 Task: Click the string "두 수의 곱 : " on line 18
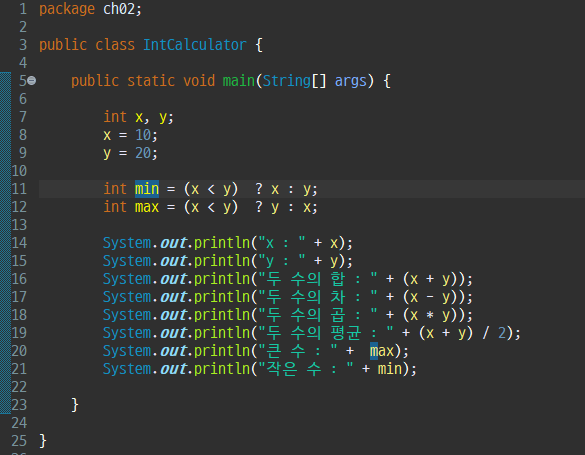coord(318,315)
